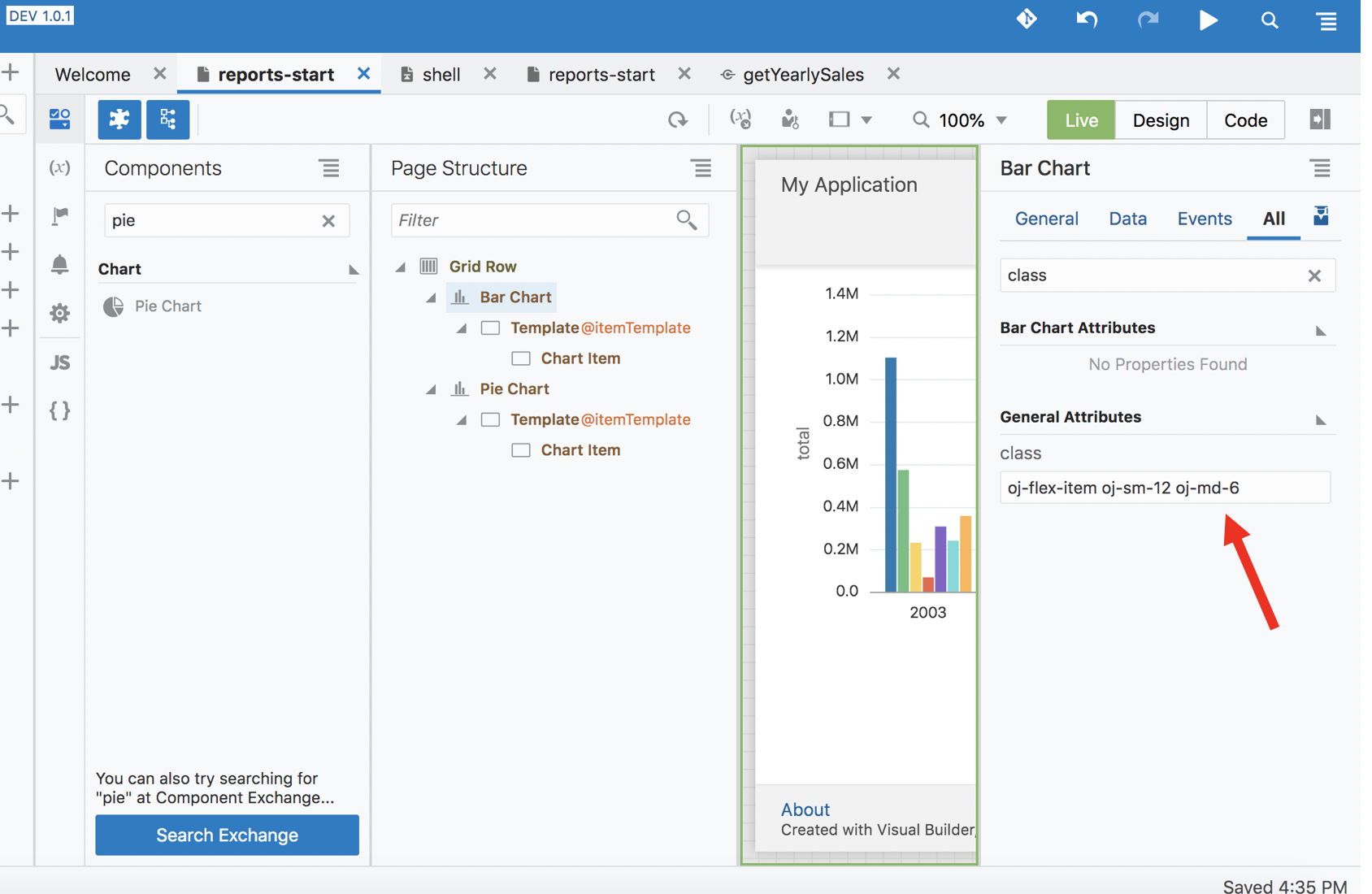Collapse the Bar Chart tree node
The height and width of the screenshot is (894, 1372).
(432, 297)
